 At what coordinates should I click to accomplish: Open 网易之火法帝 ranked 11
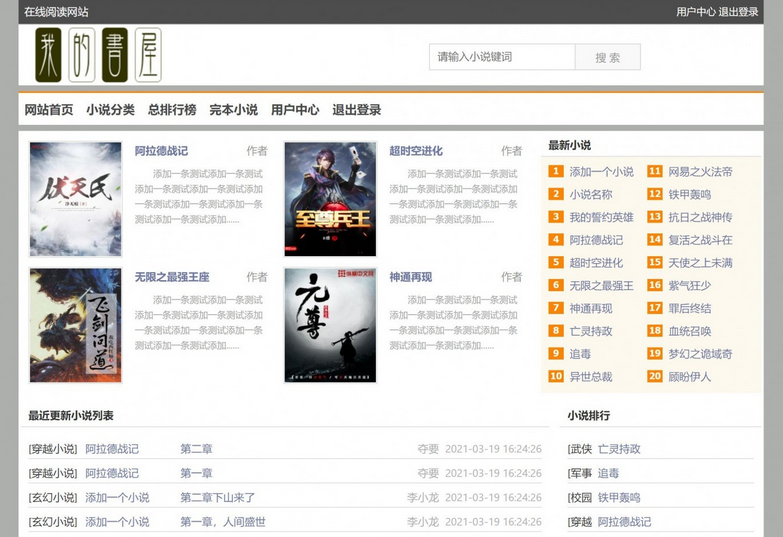(700, 172)
